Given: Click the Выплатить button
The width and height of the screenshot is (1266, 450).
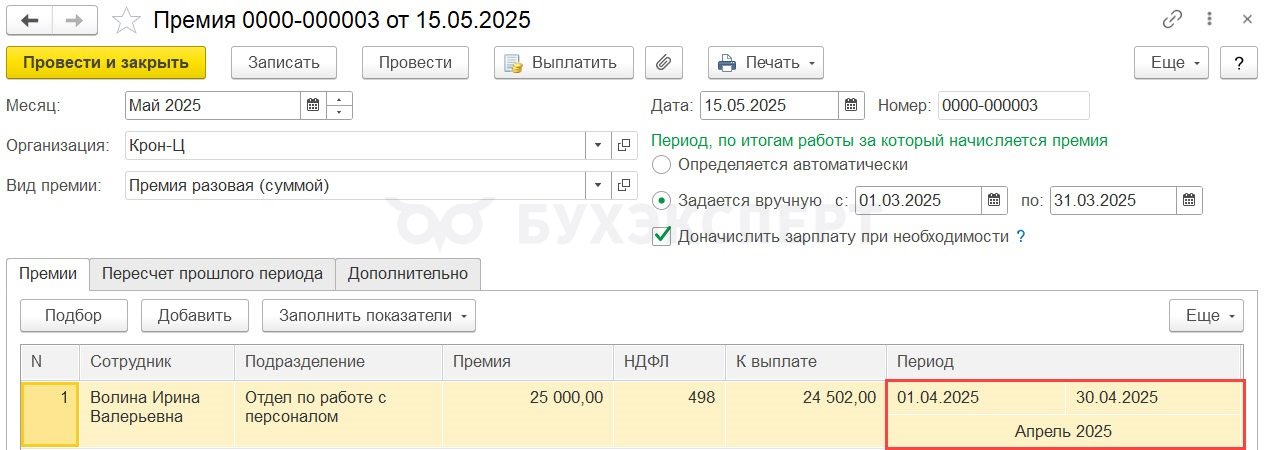Looking at the screenshot, I should pos(563,62).
